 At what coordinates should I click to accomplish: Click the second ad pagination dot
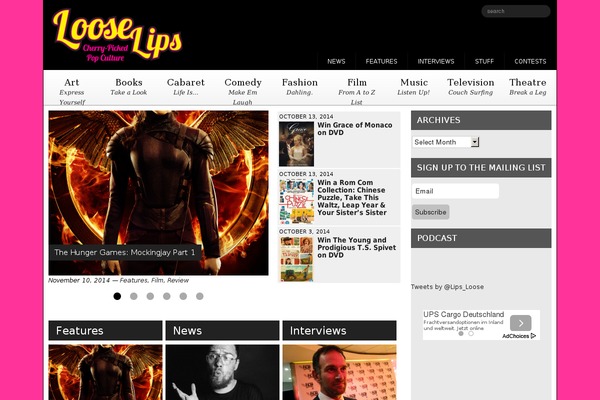[471, 333]
